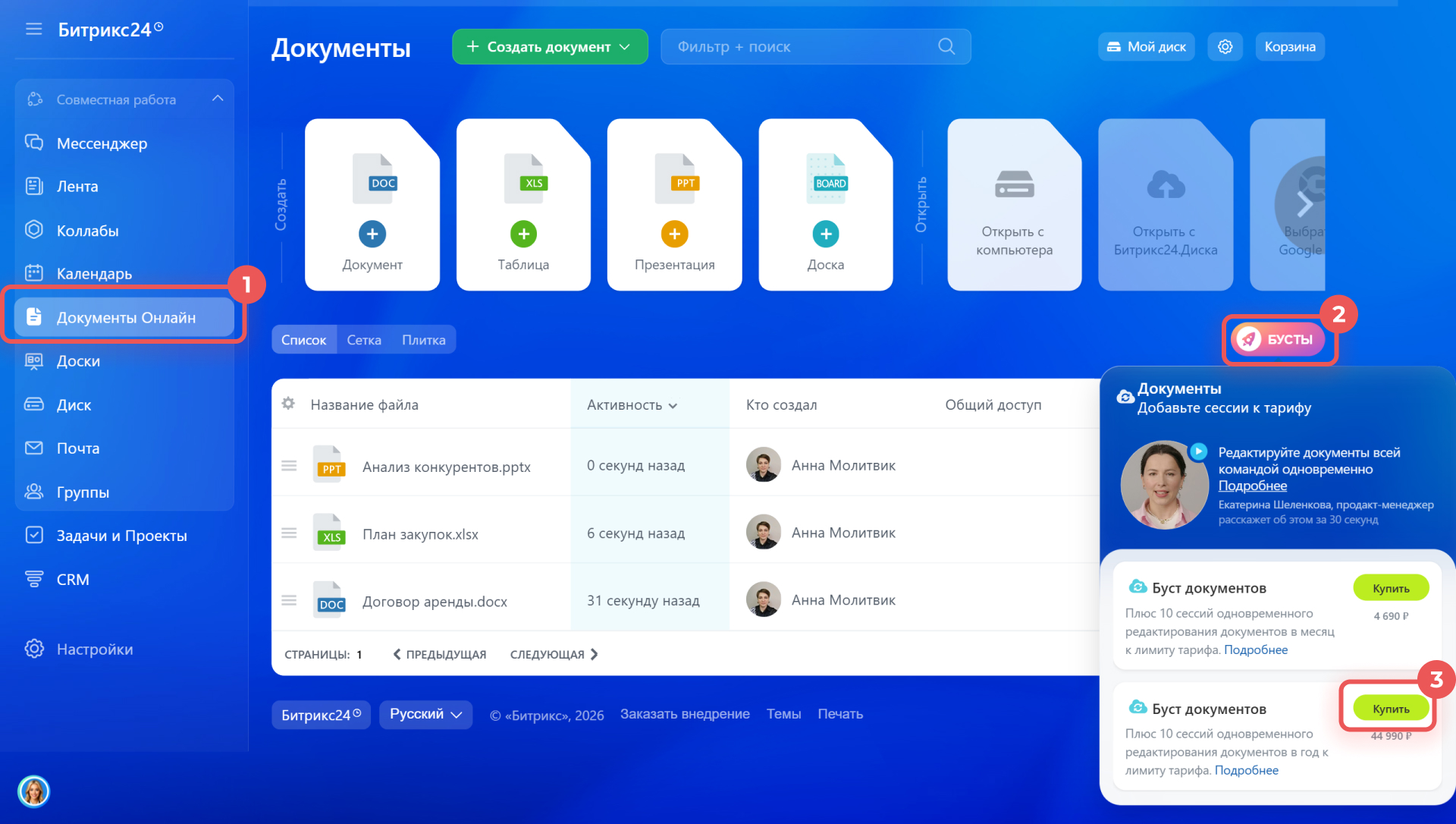Open Messenger from the sidebar
Image resolution: width=1456 pixels, height=824 pixels.
(x=102, y=143)
